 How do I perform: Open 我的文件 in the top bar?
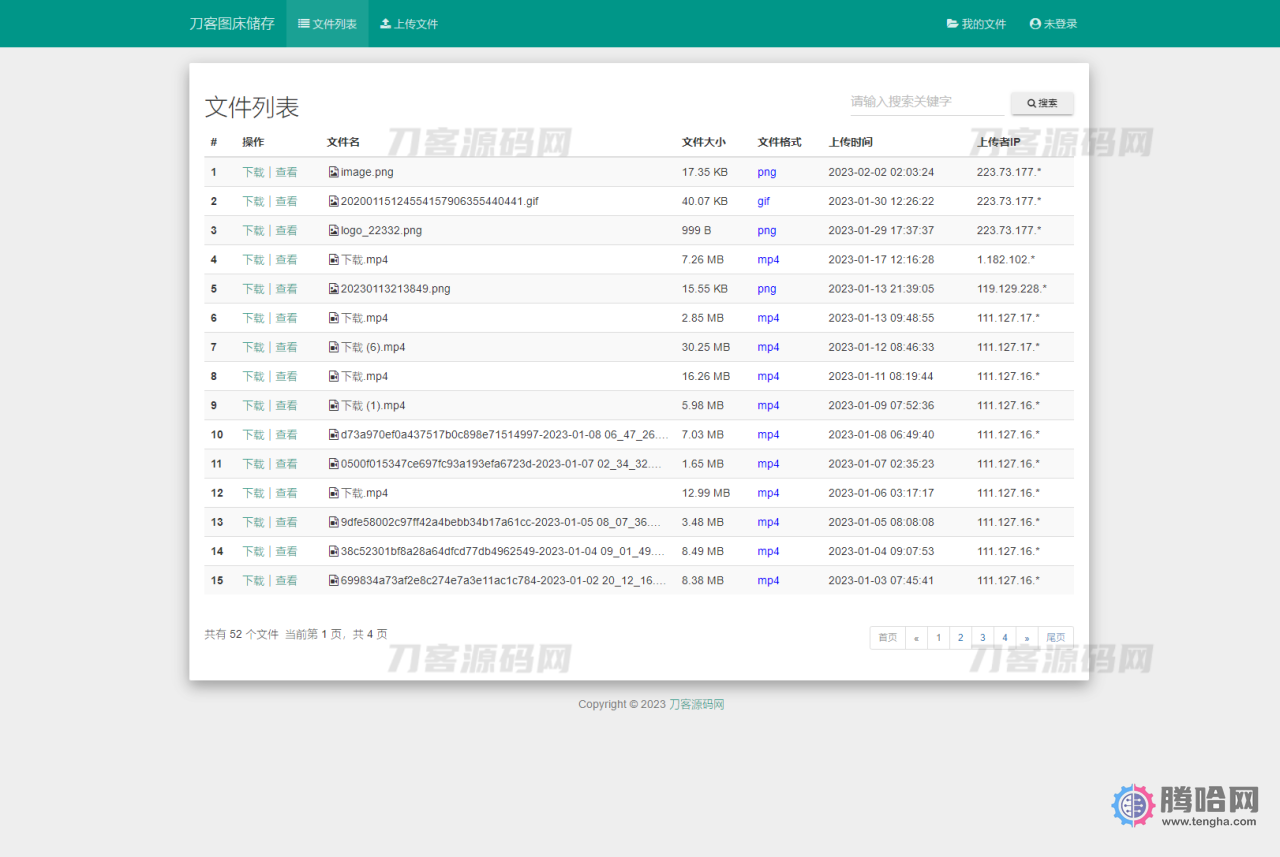click(x=976, y=23)
